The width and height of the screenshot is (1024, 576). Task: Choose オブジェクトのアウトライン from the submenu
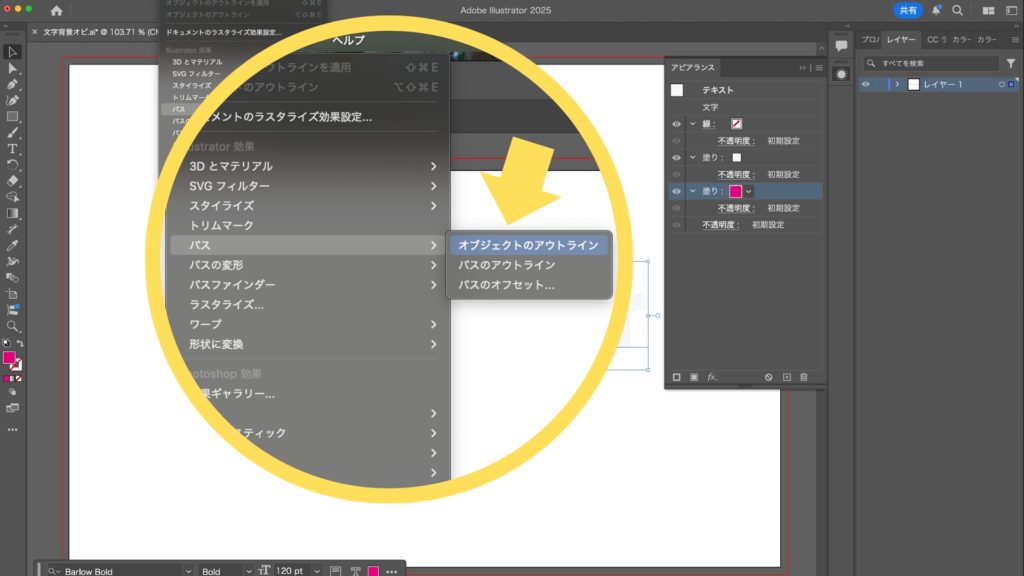pyautogui.click(x=528, y=245)
